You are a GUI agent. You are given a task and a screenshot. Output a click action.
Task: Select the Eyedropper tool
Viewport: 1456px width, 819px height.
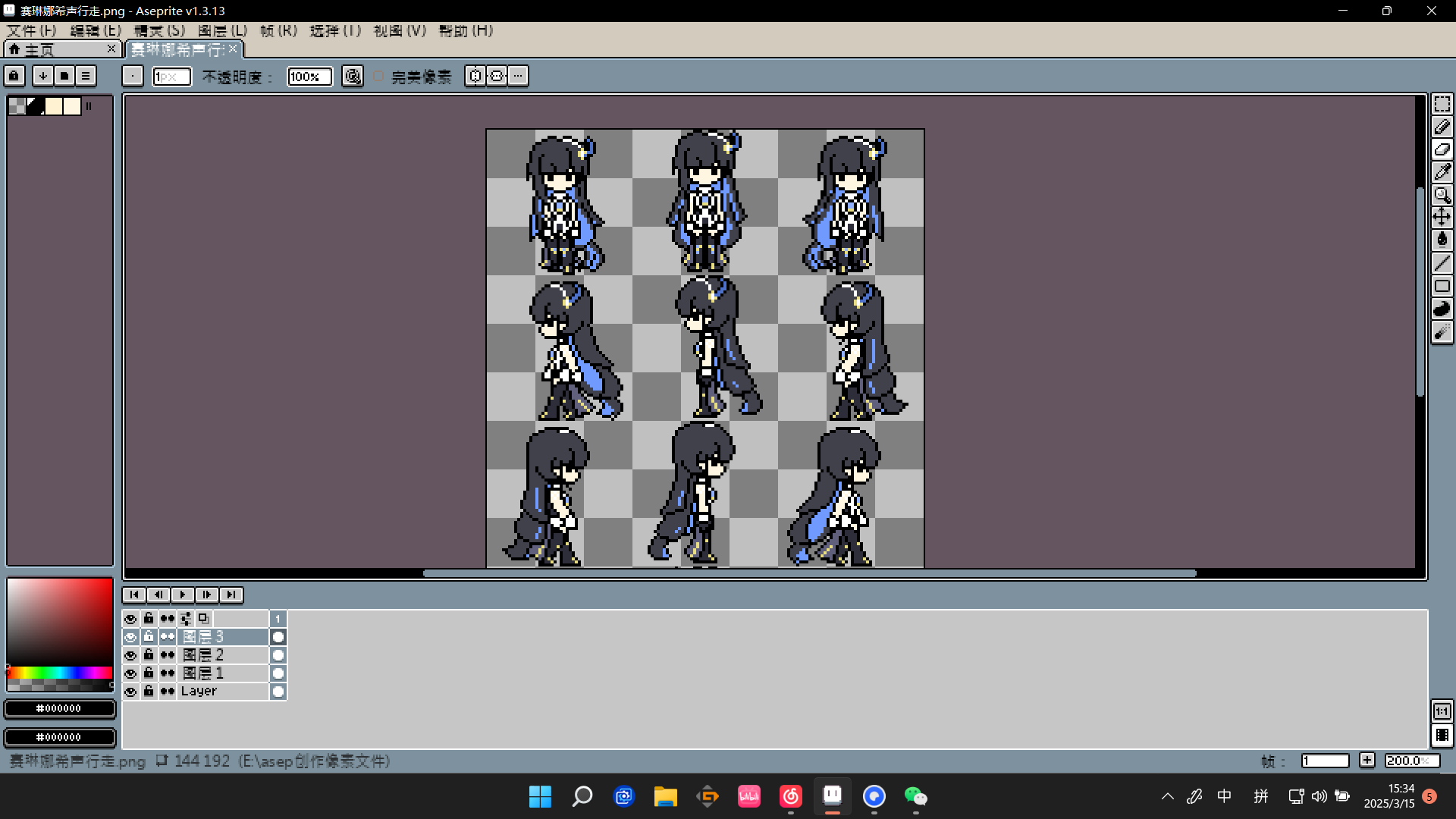point(1442,172)
